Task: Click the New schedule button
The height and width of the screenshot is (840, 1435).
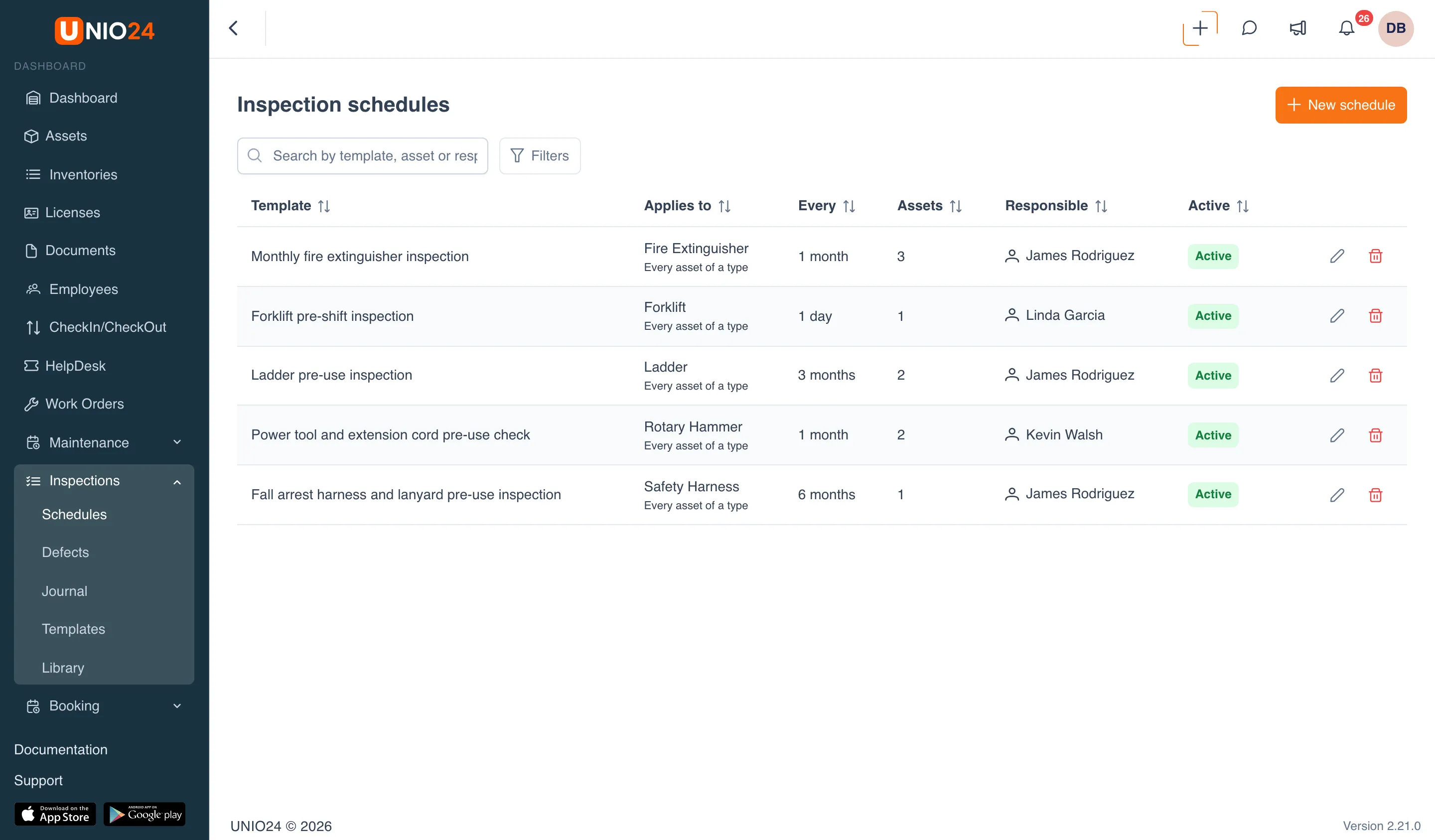Action: coord(1340,105)
